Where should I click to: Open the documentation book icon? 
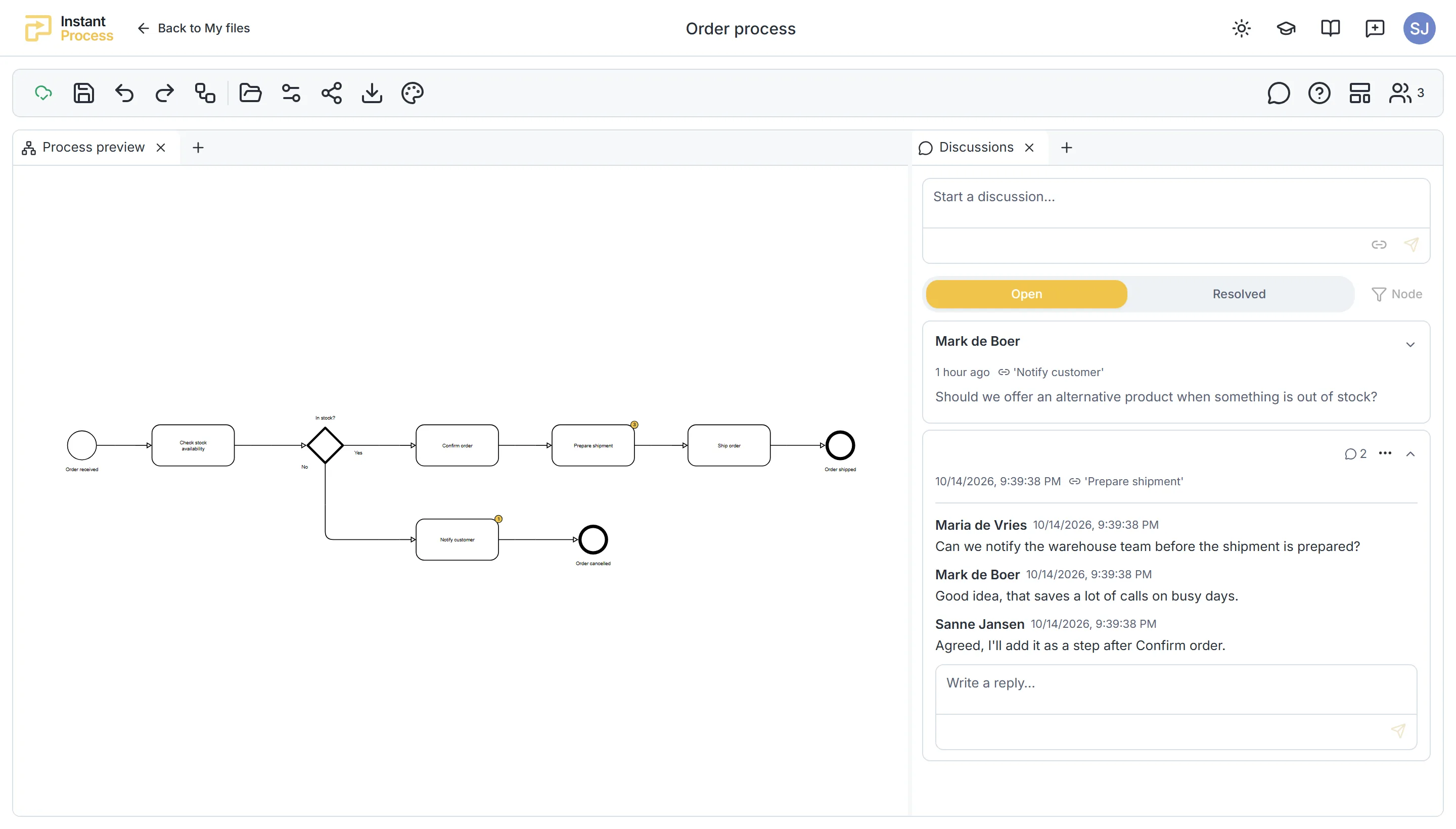click(x=1330, y=28)
